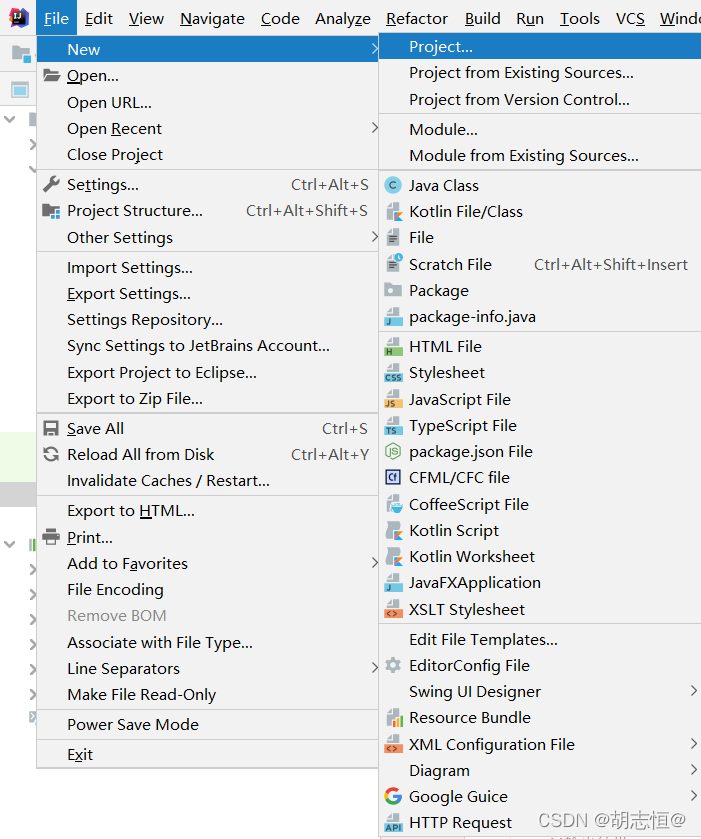This screenshot has height=839, width=701.
Task: Open the Build menu
Action: coord(482,19)
